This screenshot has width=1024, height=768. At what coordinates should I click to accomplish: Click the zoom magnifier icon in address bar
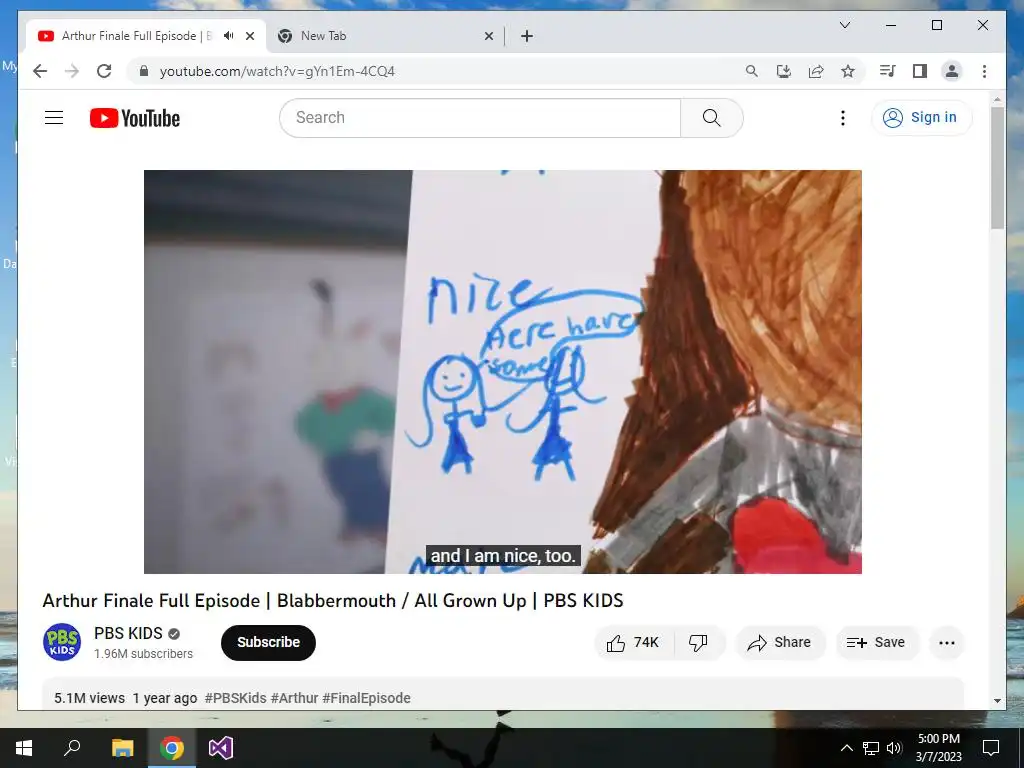click(x=752, y=71)
